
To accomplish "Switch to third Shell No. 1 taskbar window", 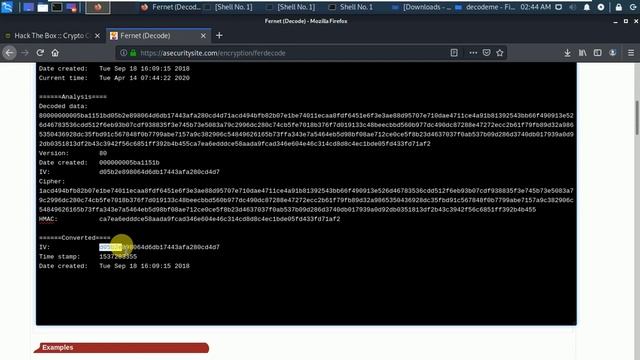I will point(351,7).
